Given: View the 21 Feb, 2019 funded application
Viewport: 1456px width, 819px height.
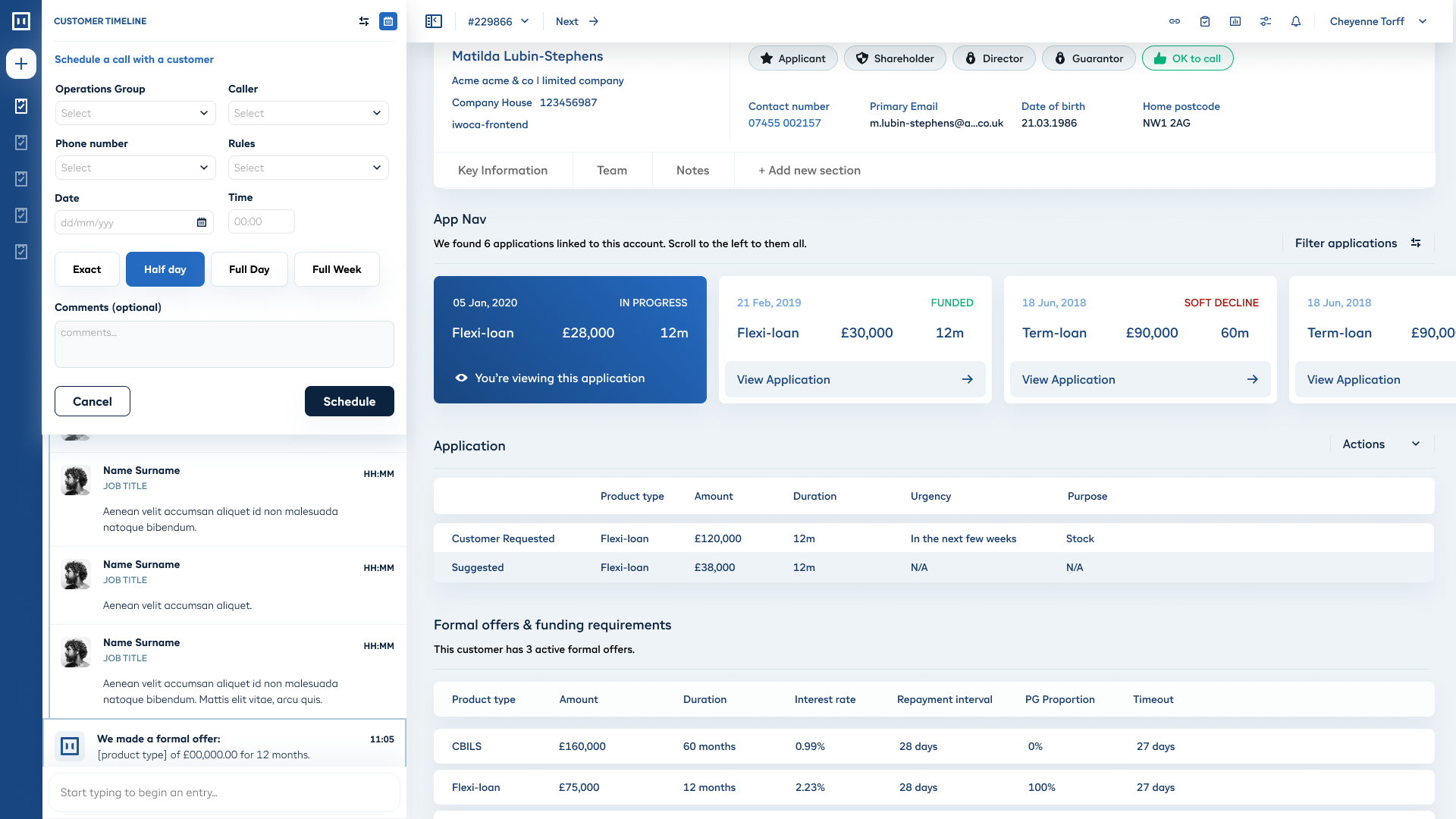Looking at the screenshot, I should 855,379.
